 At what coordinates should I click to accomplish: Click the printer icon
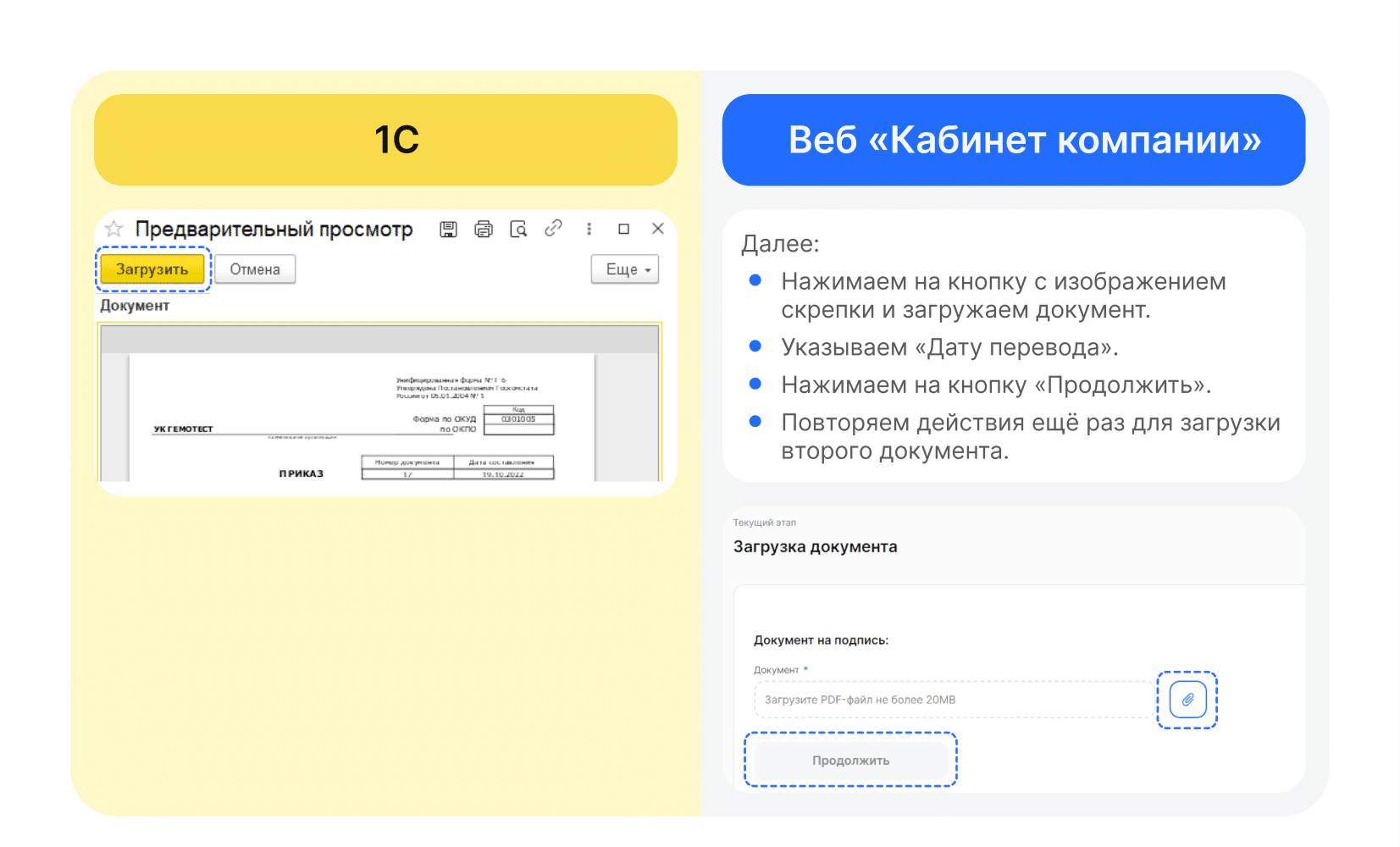pos(484,229)
